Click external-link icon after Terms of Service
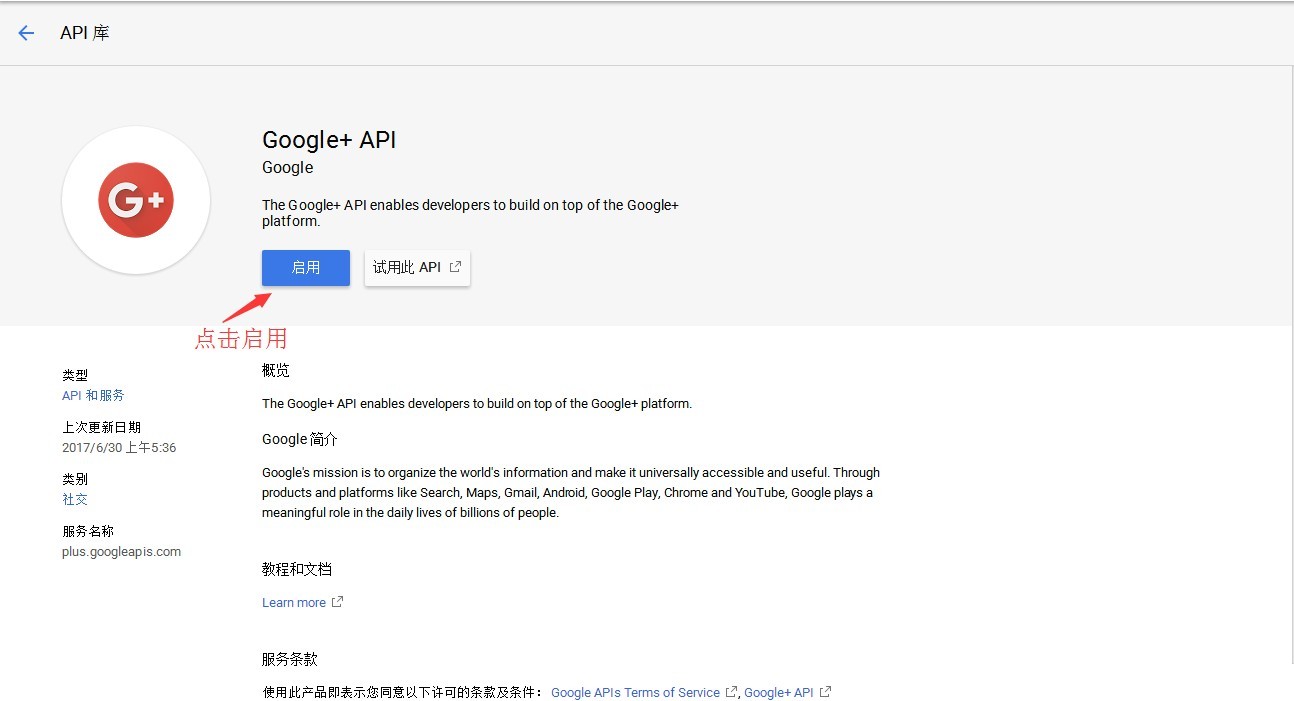The image size is (1294, 701). (x=731, y=692)
